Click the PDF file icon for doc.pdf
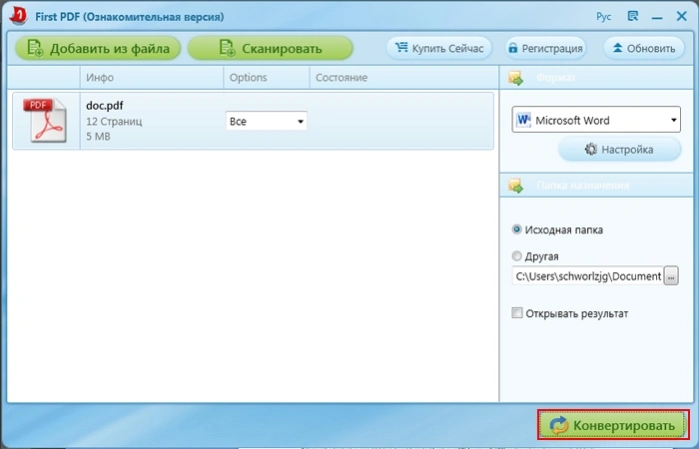The height and width of the screenshot is (449, 699). click(45, 120)
